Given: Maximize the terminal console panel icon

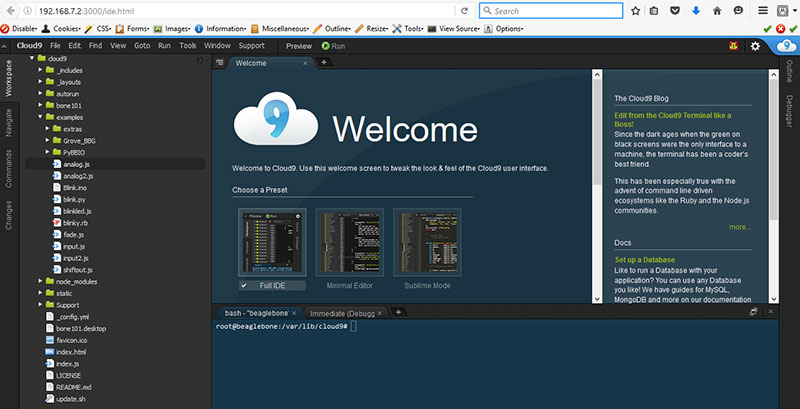Looking at the screenshot, I should pos(753,312).
